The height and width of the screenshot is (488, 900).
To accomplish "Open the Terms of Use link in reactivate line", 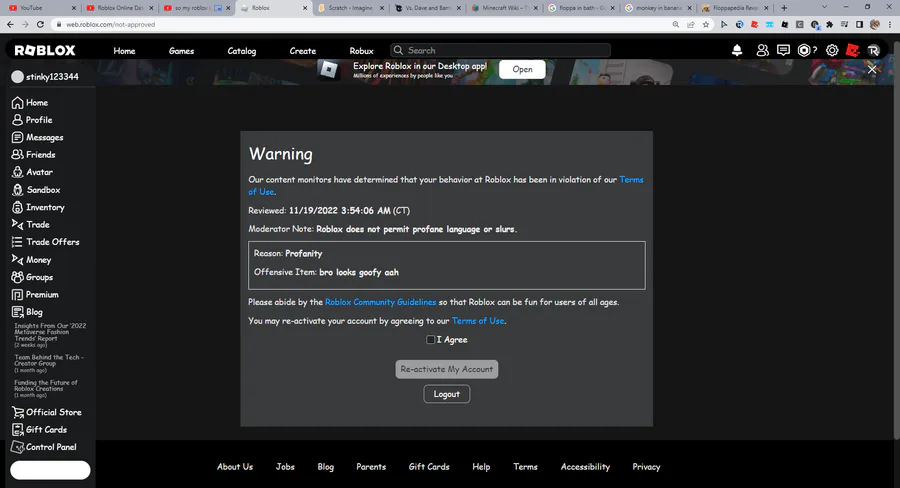I will (478, 321).
